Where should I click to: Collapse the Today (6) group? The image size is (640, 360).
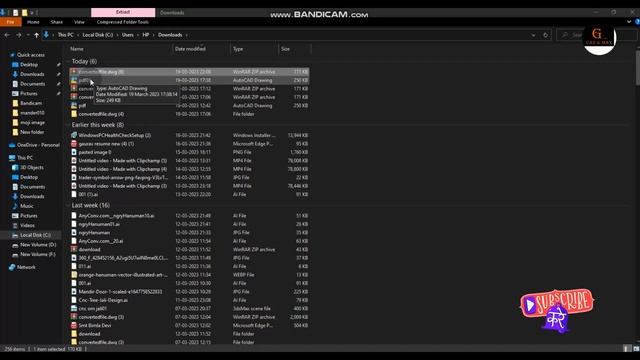[x=68, y=62]
